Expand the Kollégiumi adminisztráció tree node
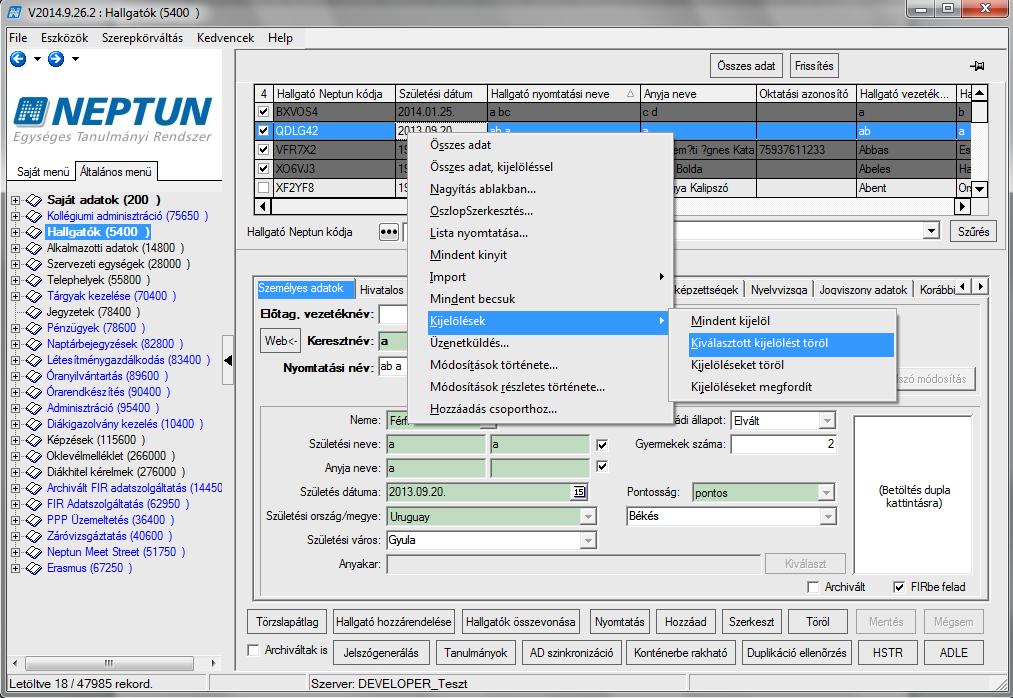The width and height of the screenshot is (1013, 698). (15, 217)
